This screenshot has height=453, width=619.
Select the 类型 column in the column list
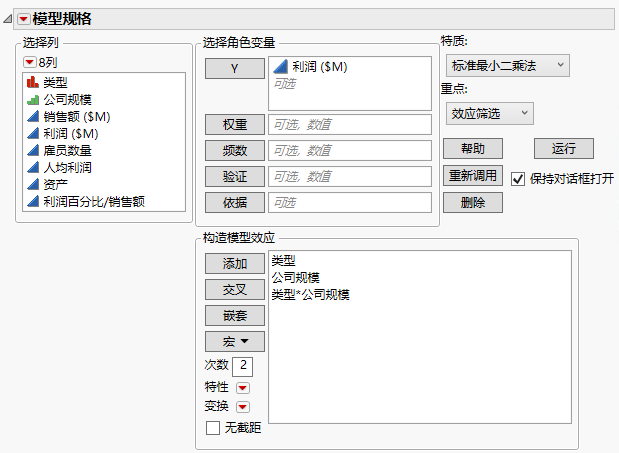pos(55,81)
